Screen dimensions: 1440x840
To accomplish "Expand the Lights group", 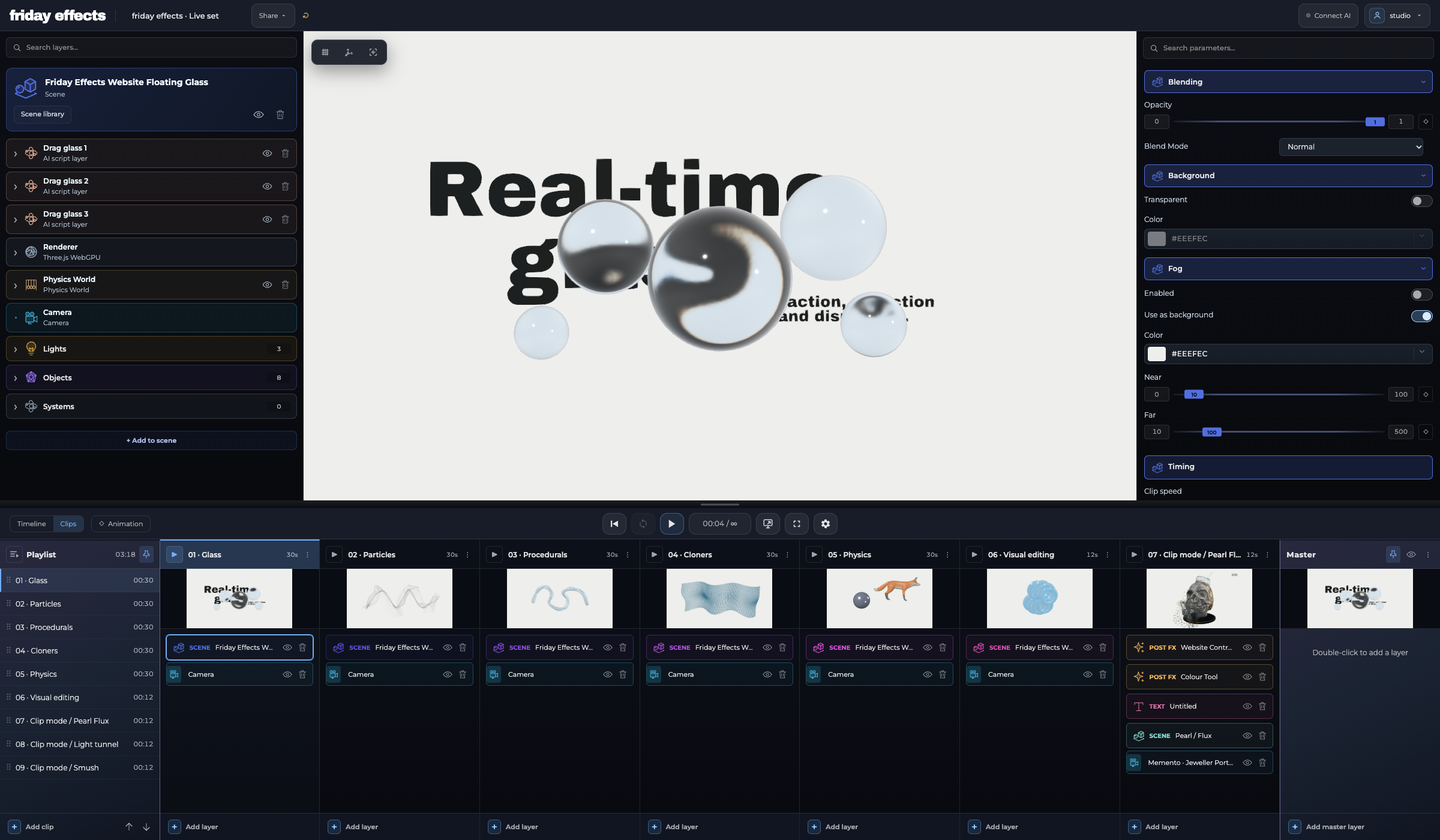I will click(x=16, y=349).
